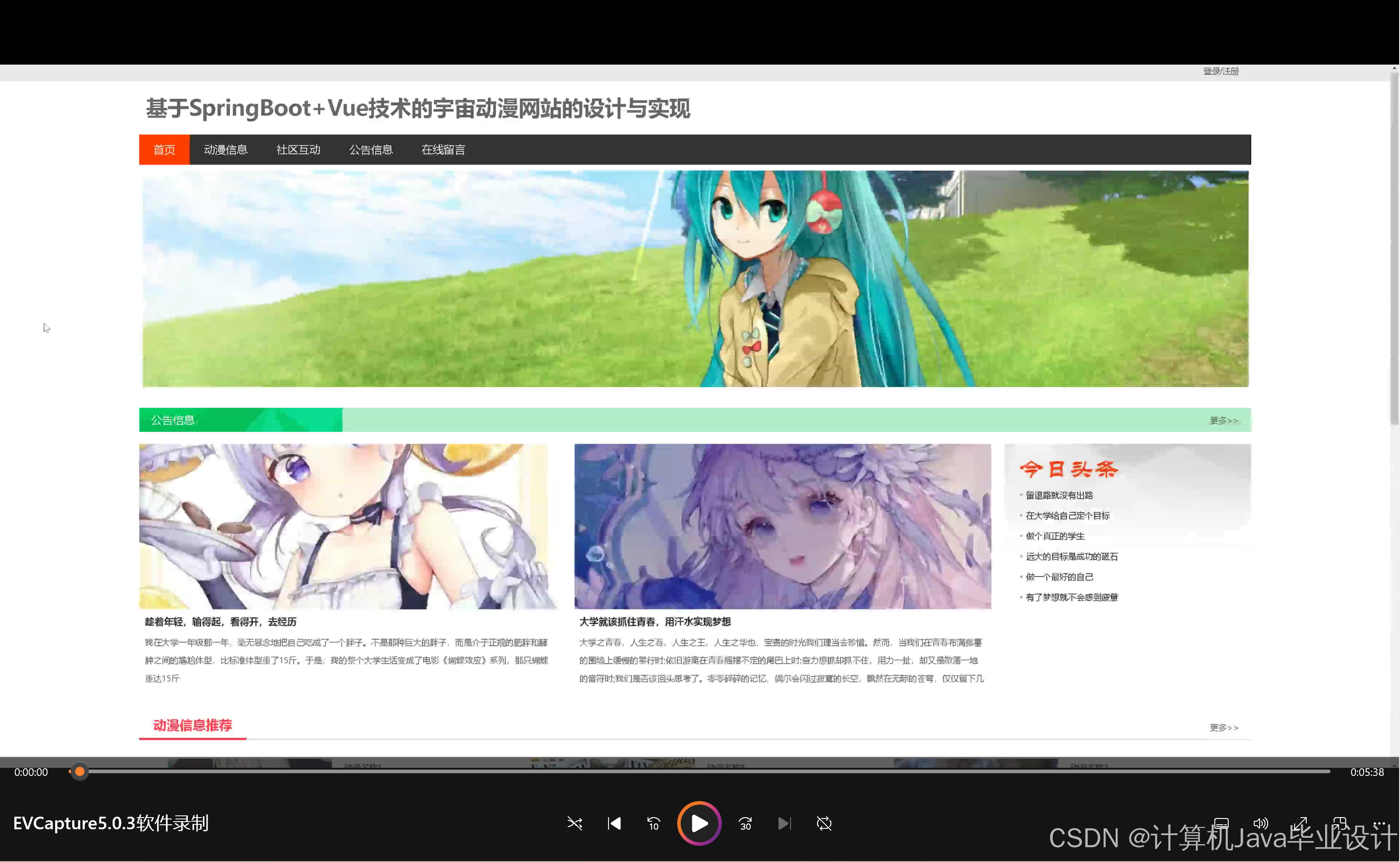1400x862 pixels.
Task: Open 动漫信息 menu item
Action: point(226,149)
